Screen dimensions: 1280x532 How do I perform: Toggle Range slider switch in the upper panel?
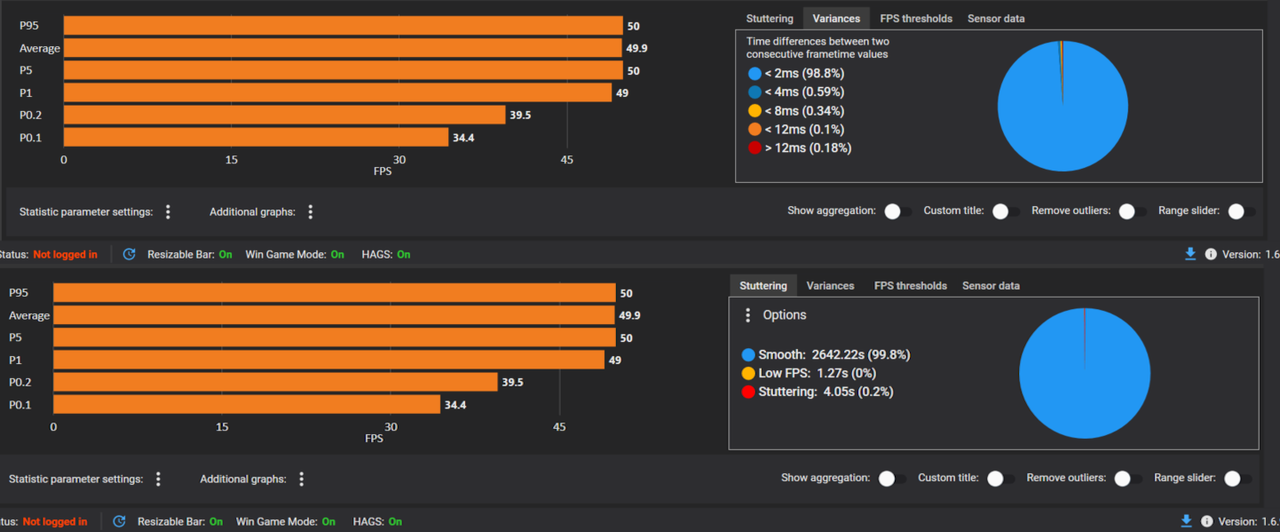[x=1241, y=211]
